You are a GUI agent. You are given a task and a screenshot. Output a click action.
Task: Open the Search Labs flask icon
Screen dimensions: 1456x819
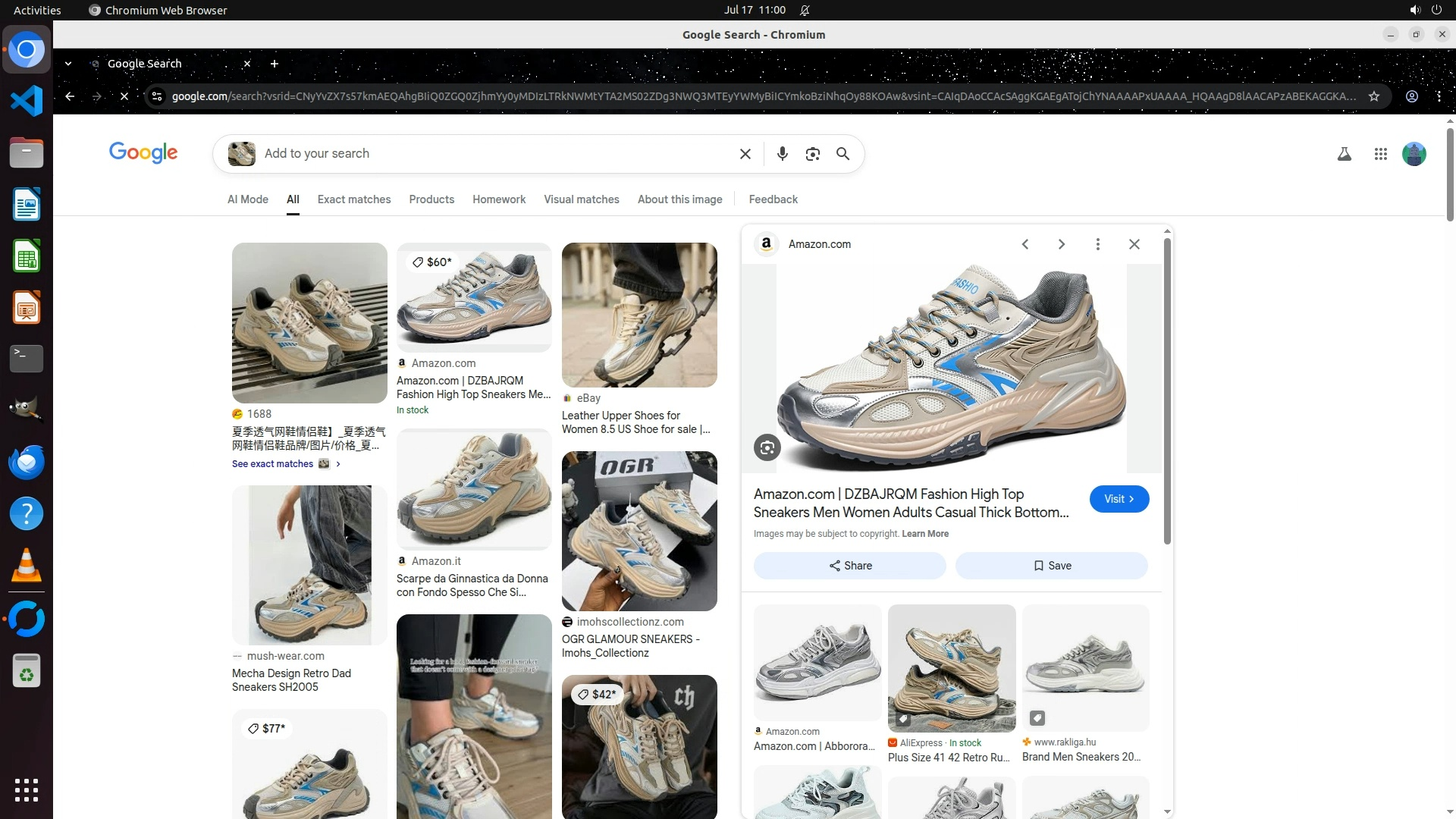1344,154
